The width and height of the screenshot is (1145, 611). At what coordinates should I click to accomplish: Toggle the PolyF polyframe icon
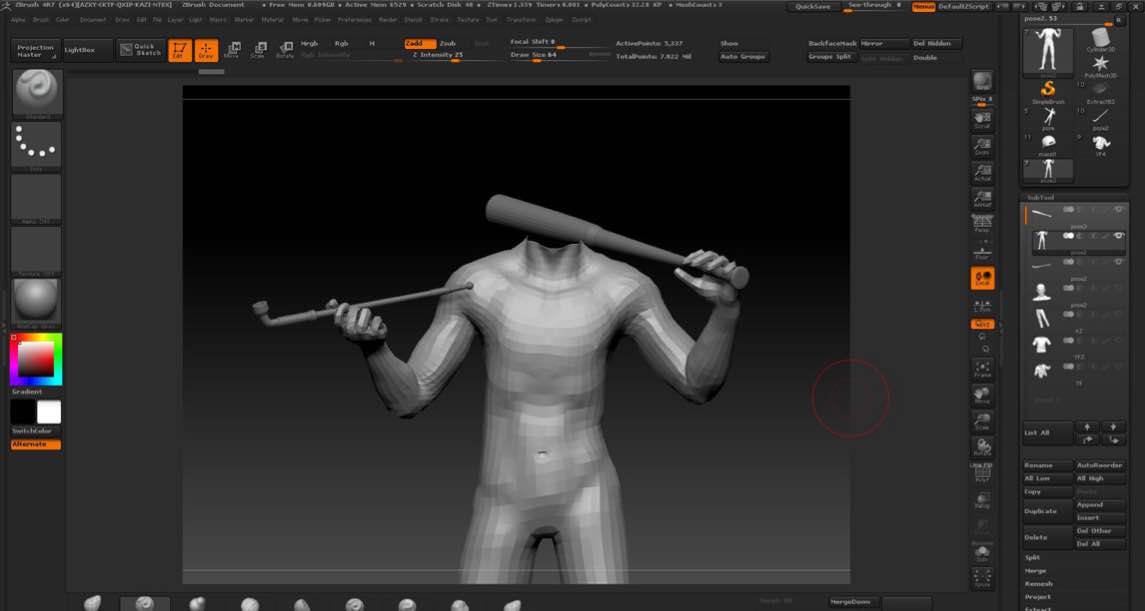pos(982,474)
